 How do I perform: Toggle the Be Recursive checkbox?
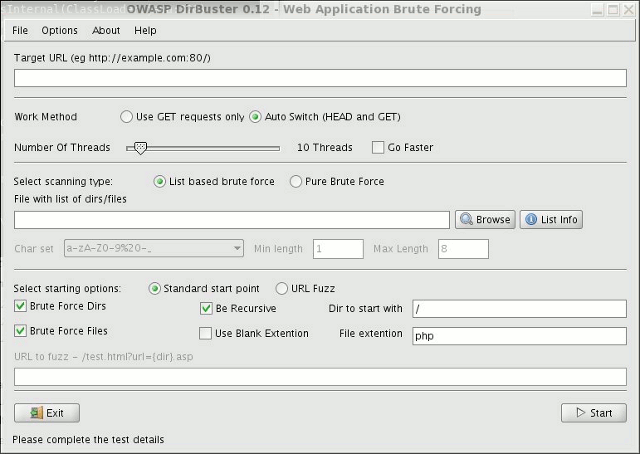(207, 309)
